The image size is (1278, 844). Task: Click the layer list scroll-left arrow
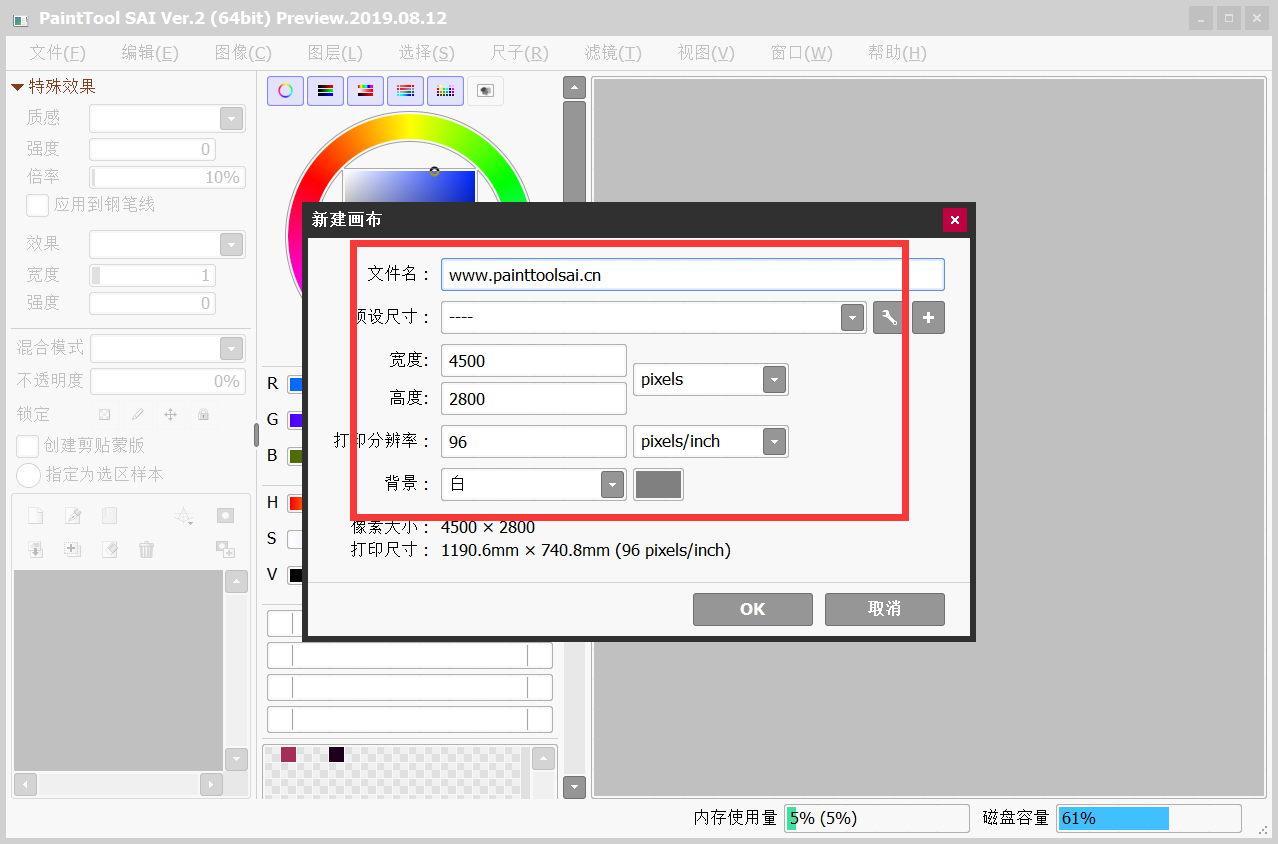coord(26,785)
